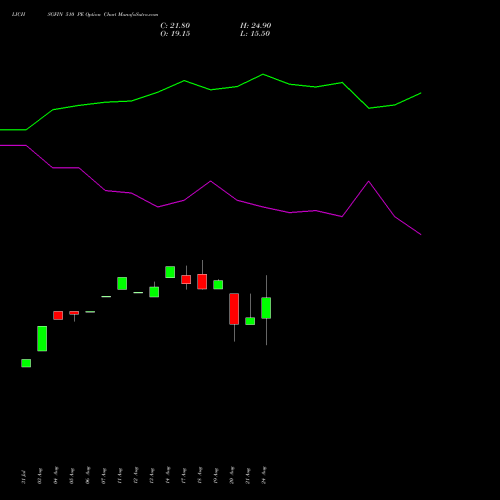Click the green candle above 14 Aug
Viewport: 500px width, 500px height.
point(170,272)
